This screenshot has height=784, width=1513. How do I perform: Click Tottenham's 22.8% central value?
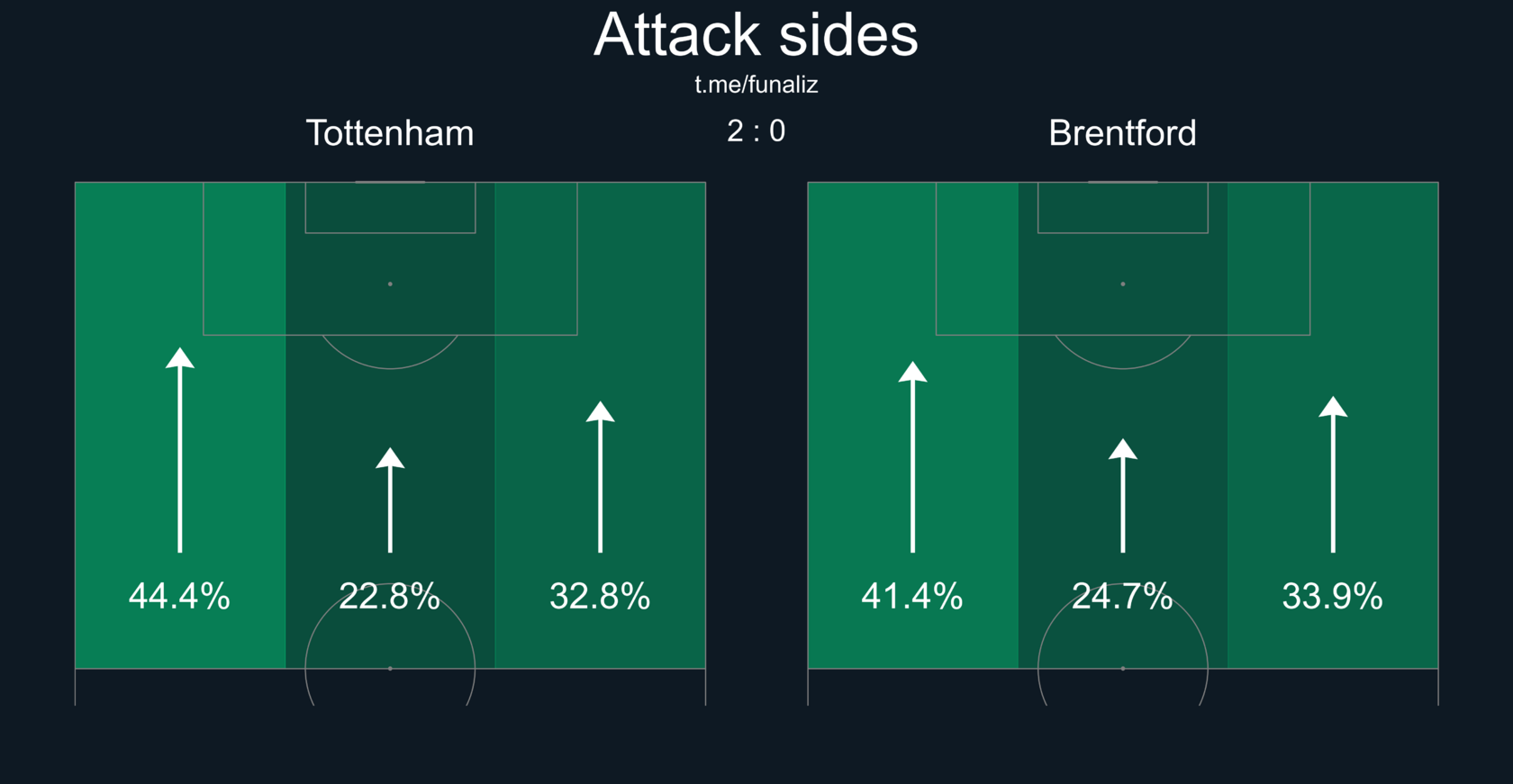(389, 596)
